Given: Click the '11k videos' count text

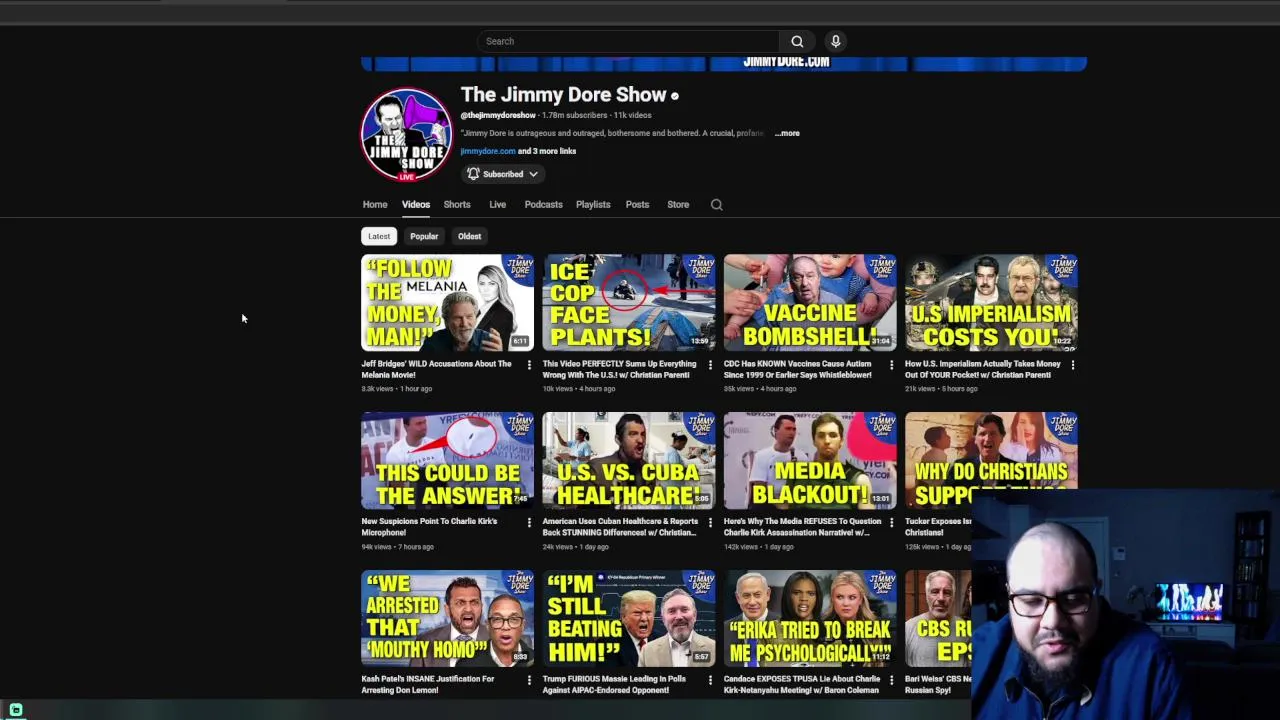Looking at the screenshot, I should coord(633,115).
